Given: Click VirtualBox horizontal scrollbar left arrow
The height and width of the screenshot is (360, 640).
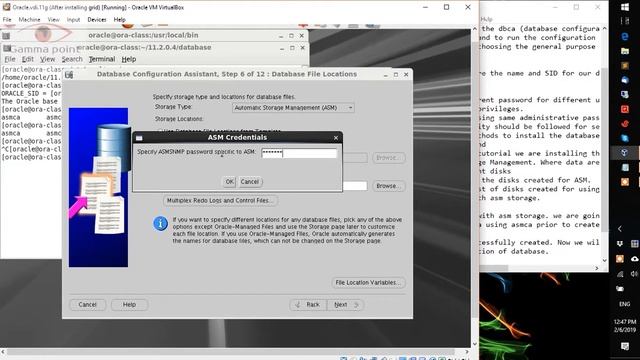Looking at the screenshot, I should coord(3,351).
